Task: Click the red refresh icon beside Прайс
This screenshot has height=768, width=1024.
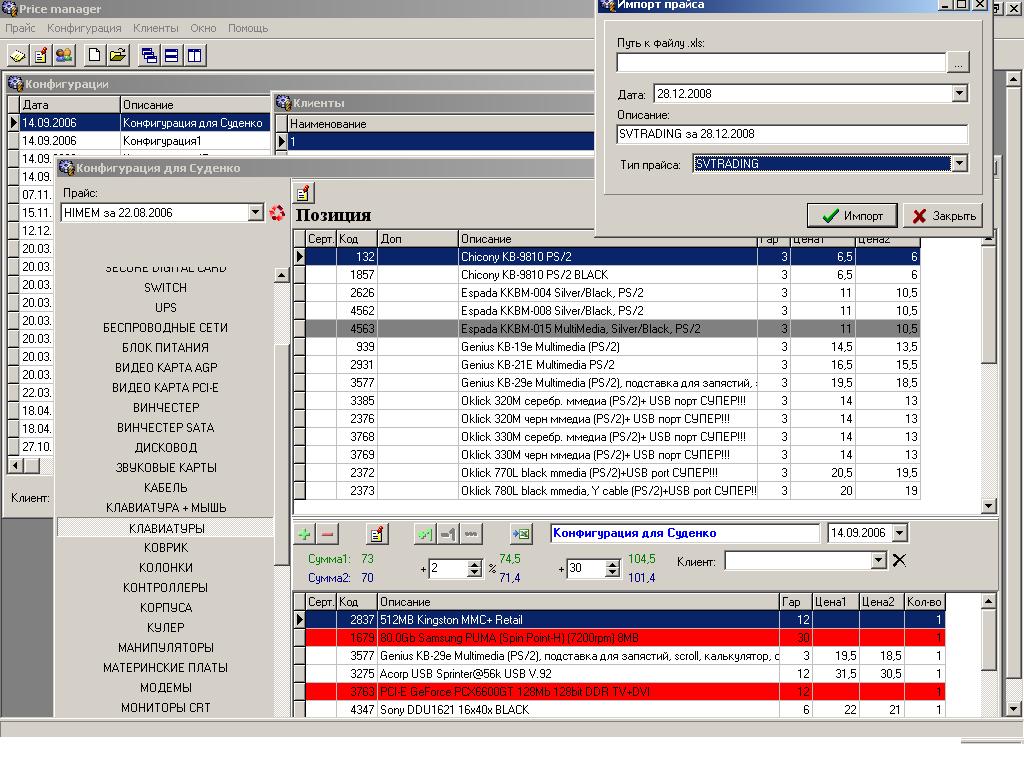Action: [278, 213]
